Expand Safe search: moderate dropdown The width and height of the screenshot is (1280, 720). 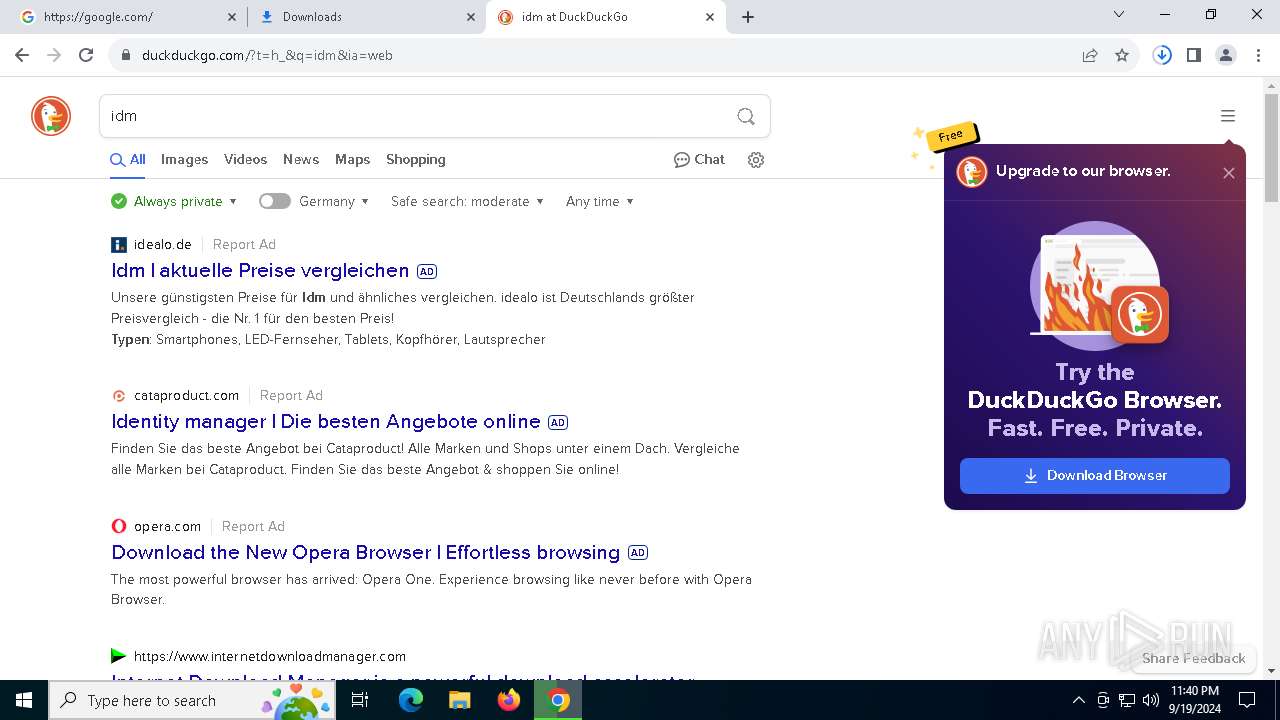click(467, 201)
